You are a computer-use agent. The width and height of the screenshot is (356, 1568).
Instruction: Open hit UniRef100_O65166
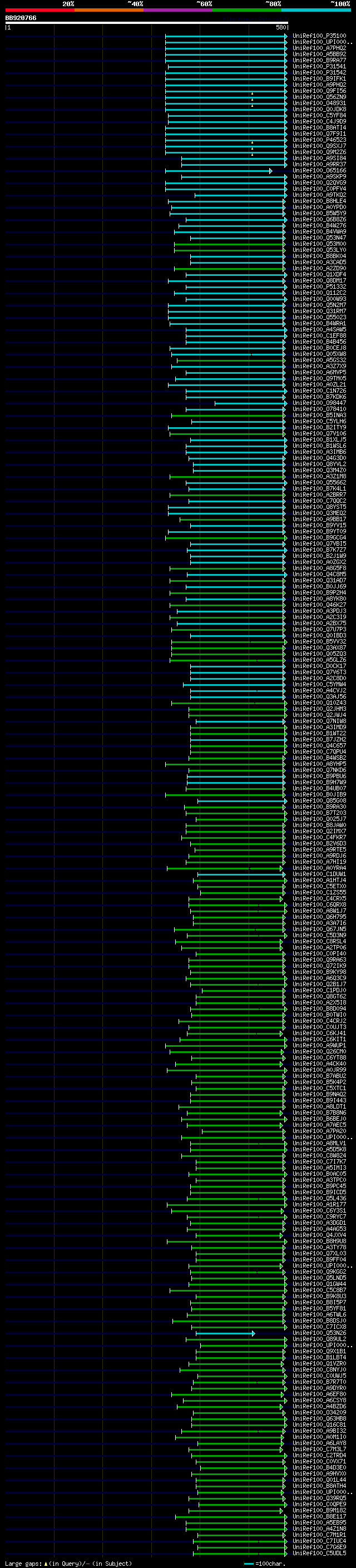pyautogui.click(x=319, y=170)
